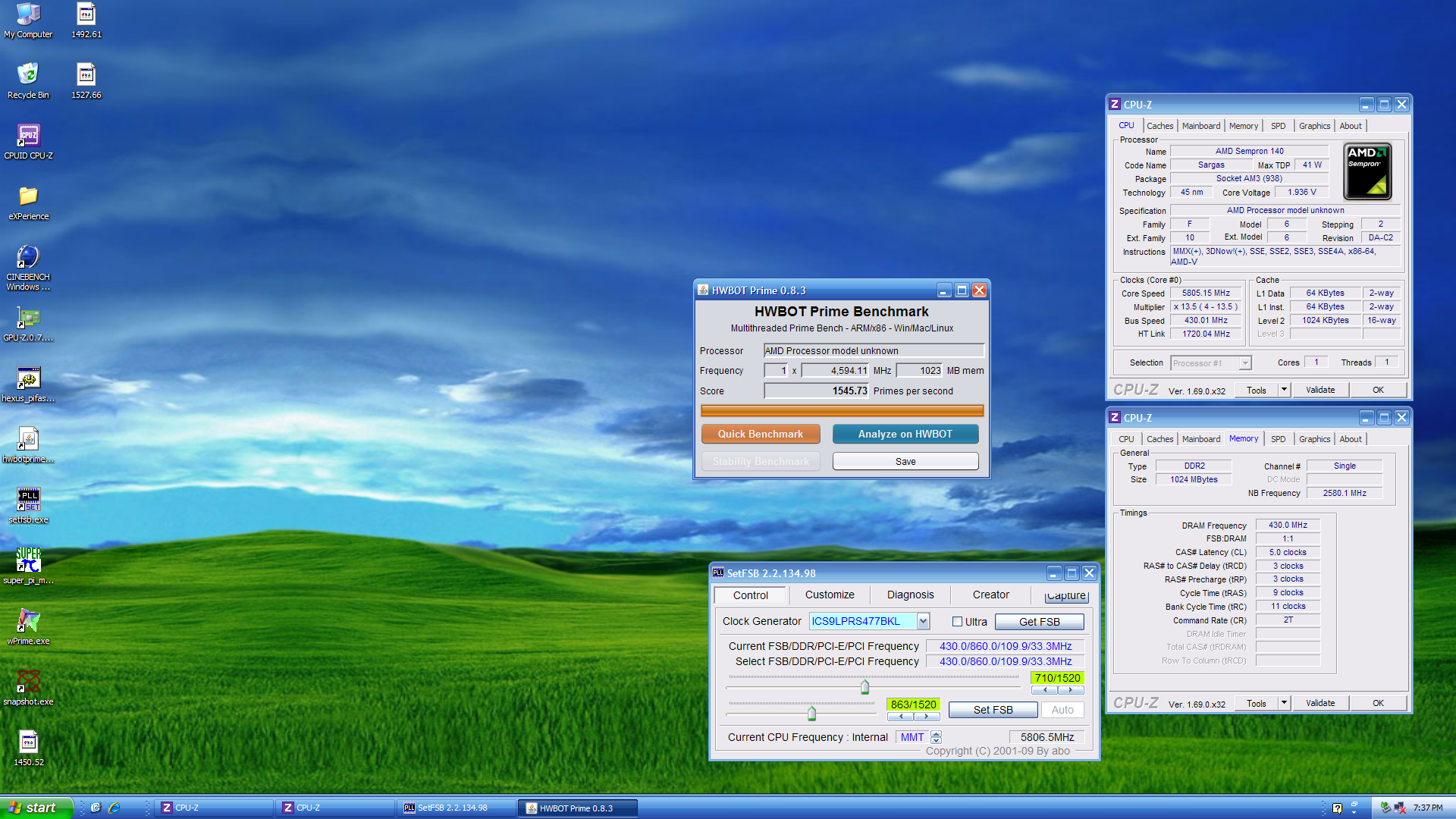The width and height of the screenshot is (1456, 819).
Task: Click OK in lower CPU-Z window
Action: [x=1378, y=703]
